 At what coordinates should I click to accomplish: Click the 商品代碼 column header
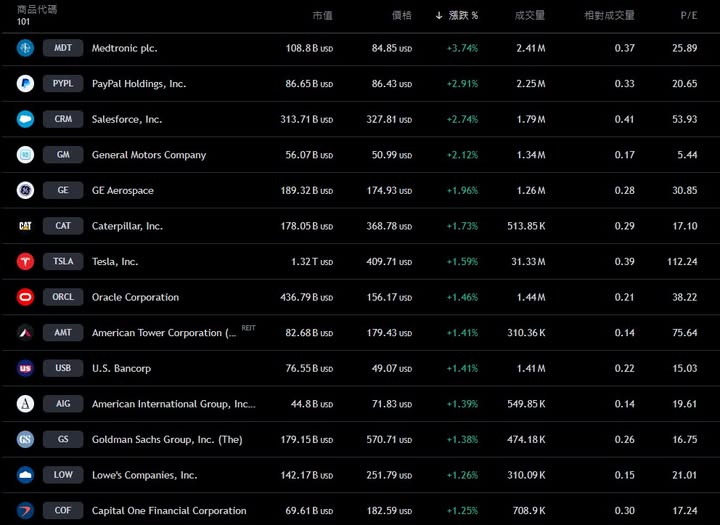(x=37, y=9)
